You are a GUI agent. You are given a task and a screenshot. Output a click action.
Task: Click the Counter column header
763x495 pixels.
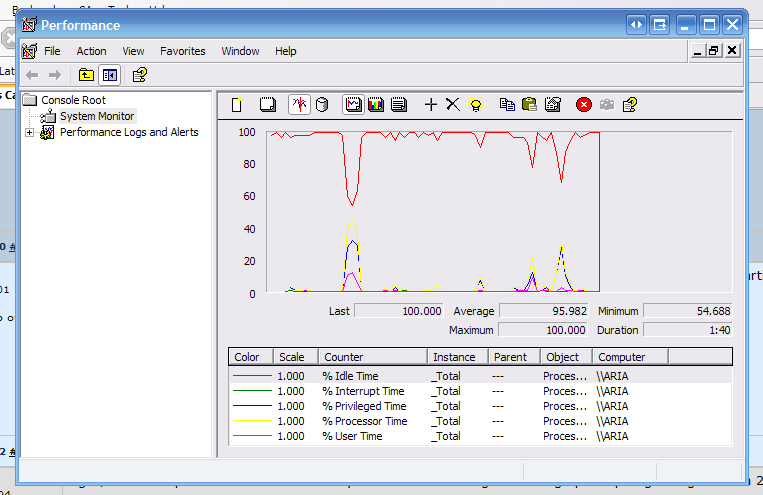[343, 357]
